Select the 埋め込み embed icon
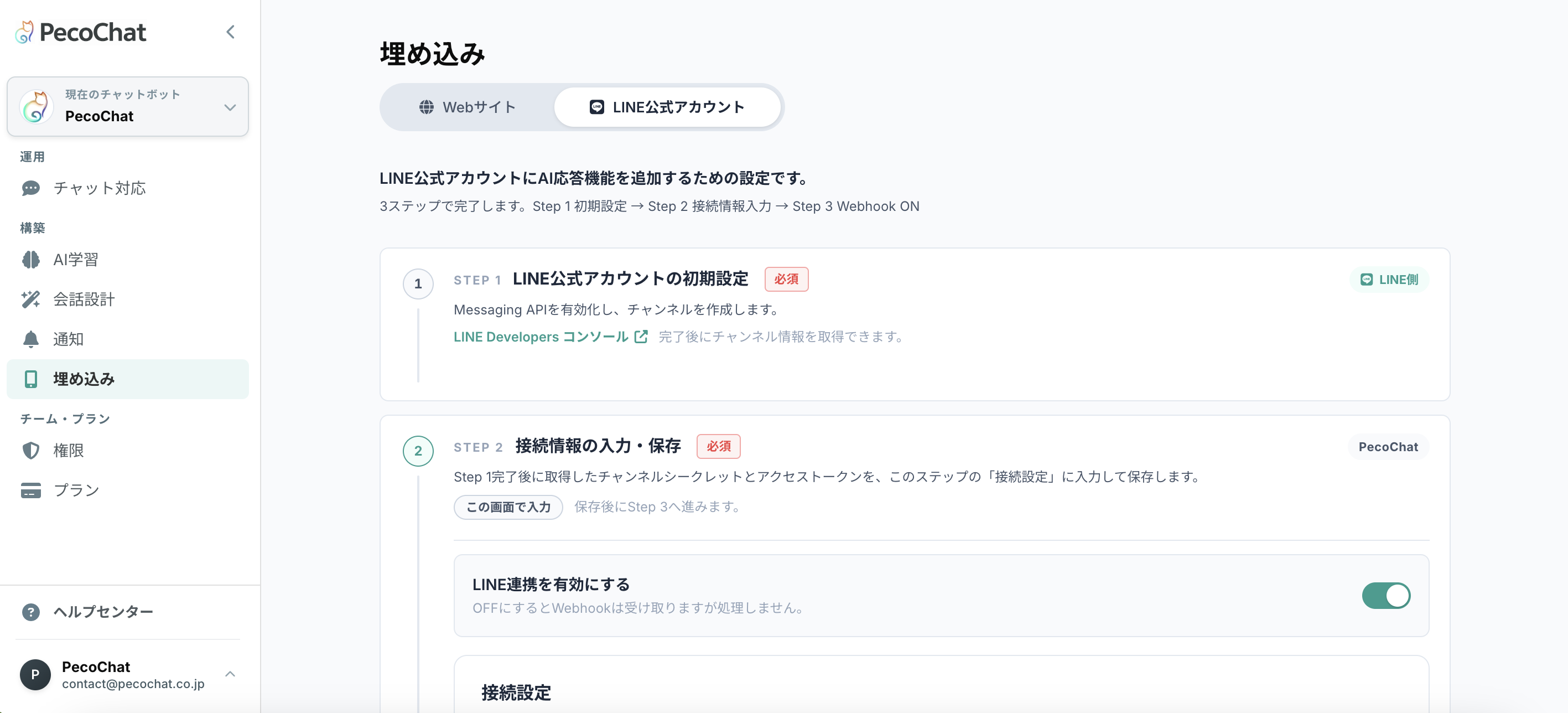The width and height of the screenshot is (1568, 713). click(x=31, y=379)
